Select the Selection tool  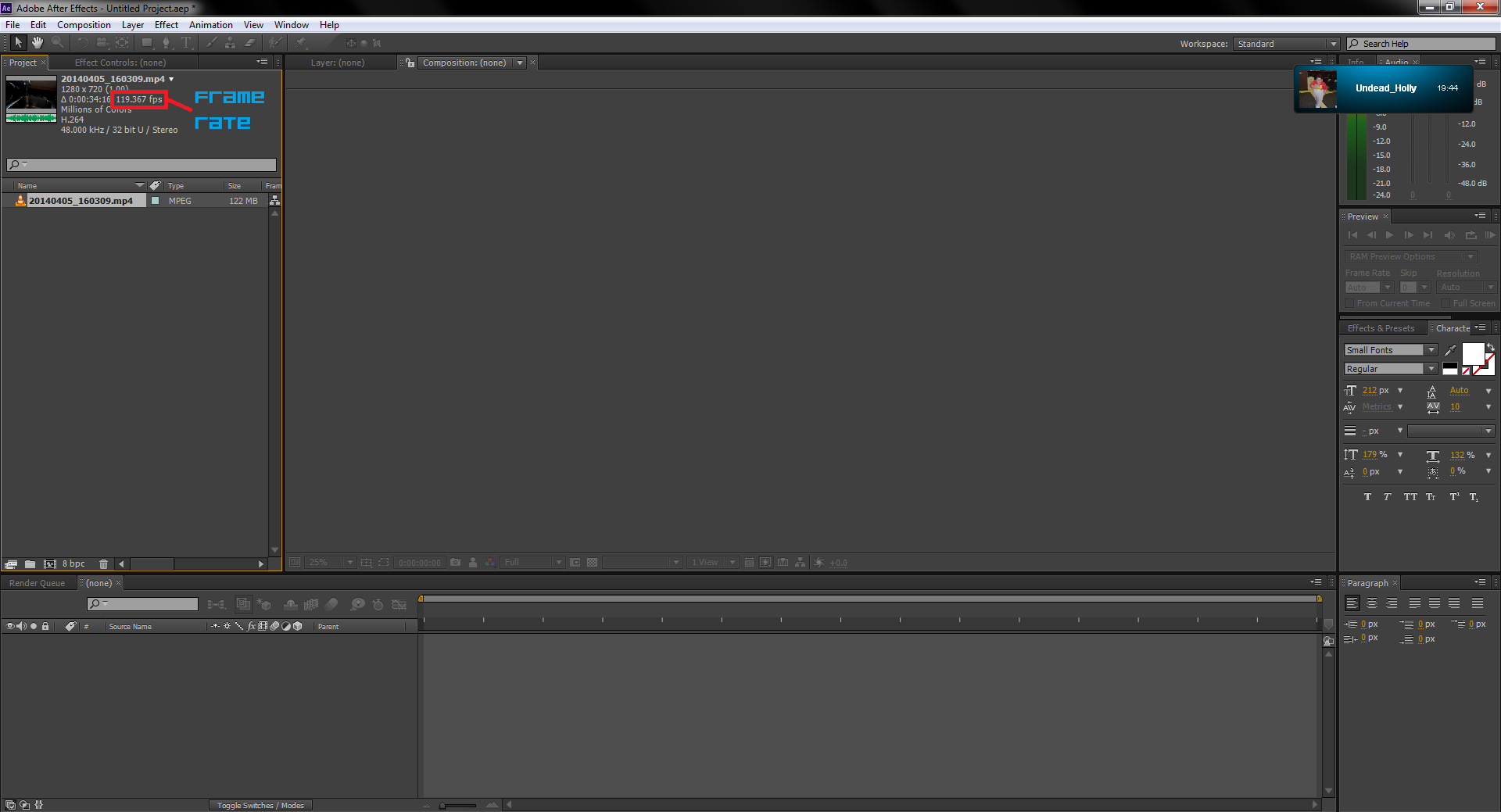pos(19,43)
